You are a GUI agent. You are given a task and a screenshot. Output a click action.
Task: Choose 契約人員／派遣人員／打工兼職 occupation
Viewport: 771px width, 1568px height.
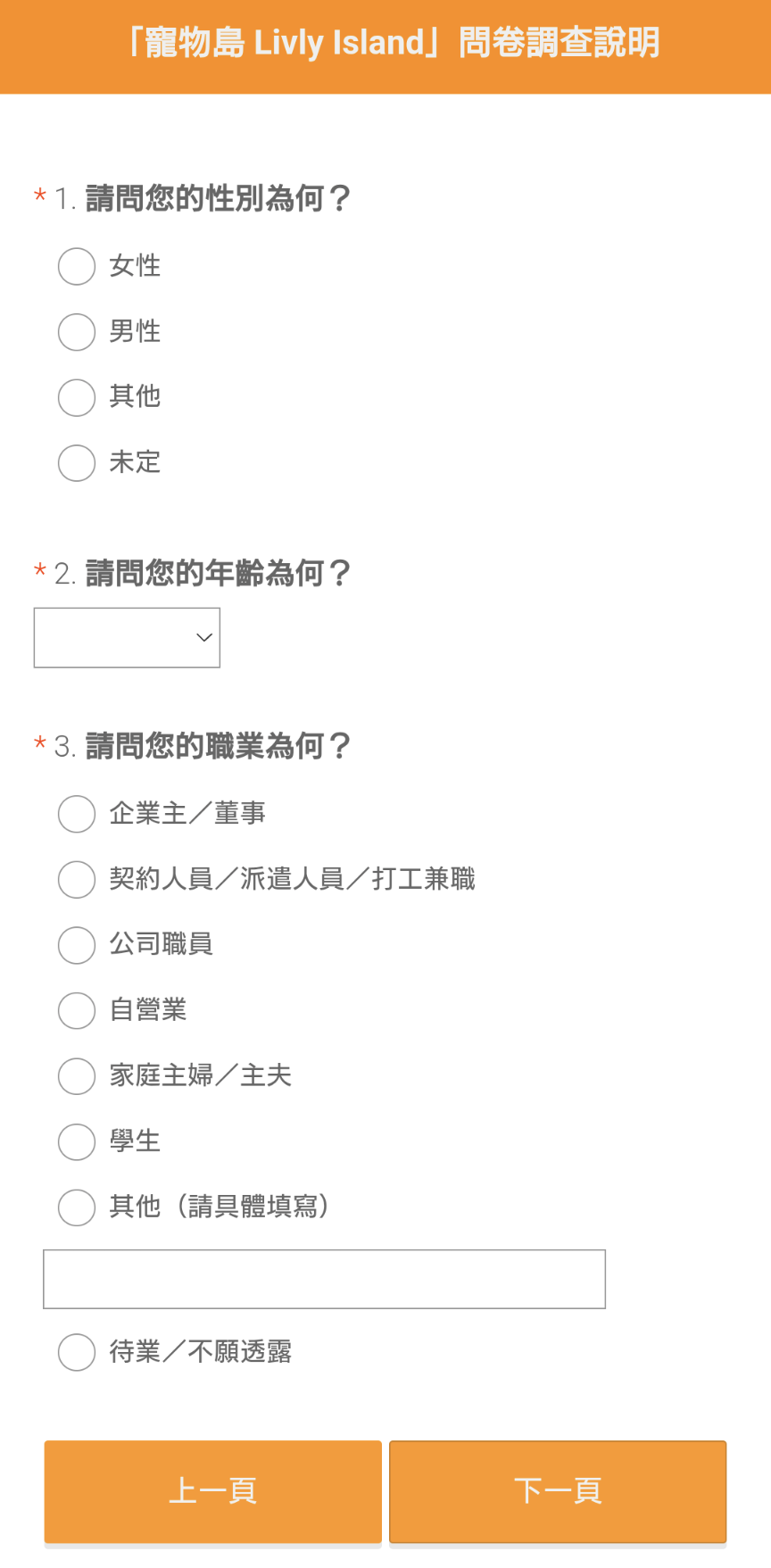coord(77,879)
